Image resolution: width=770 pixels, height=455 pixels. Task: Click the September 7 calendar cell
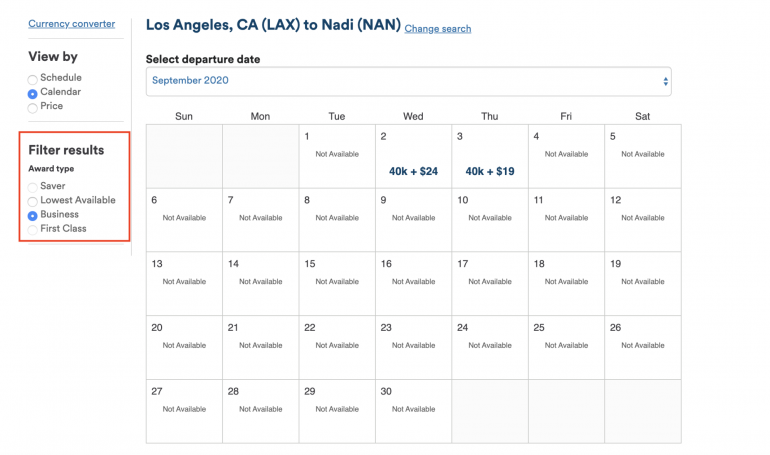click(260, 219)
